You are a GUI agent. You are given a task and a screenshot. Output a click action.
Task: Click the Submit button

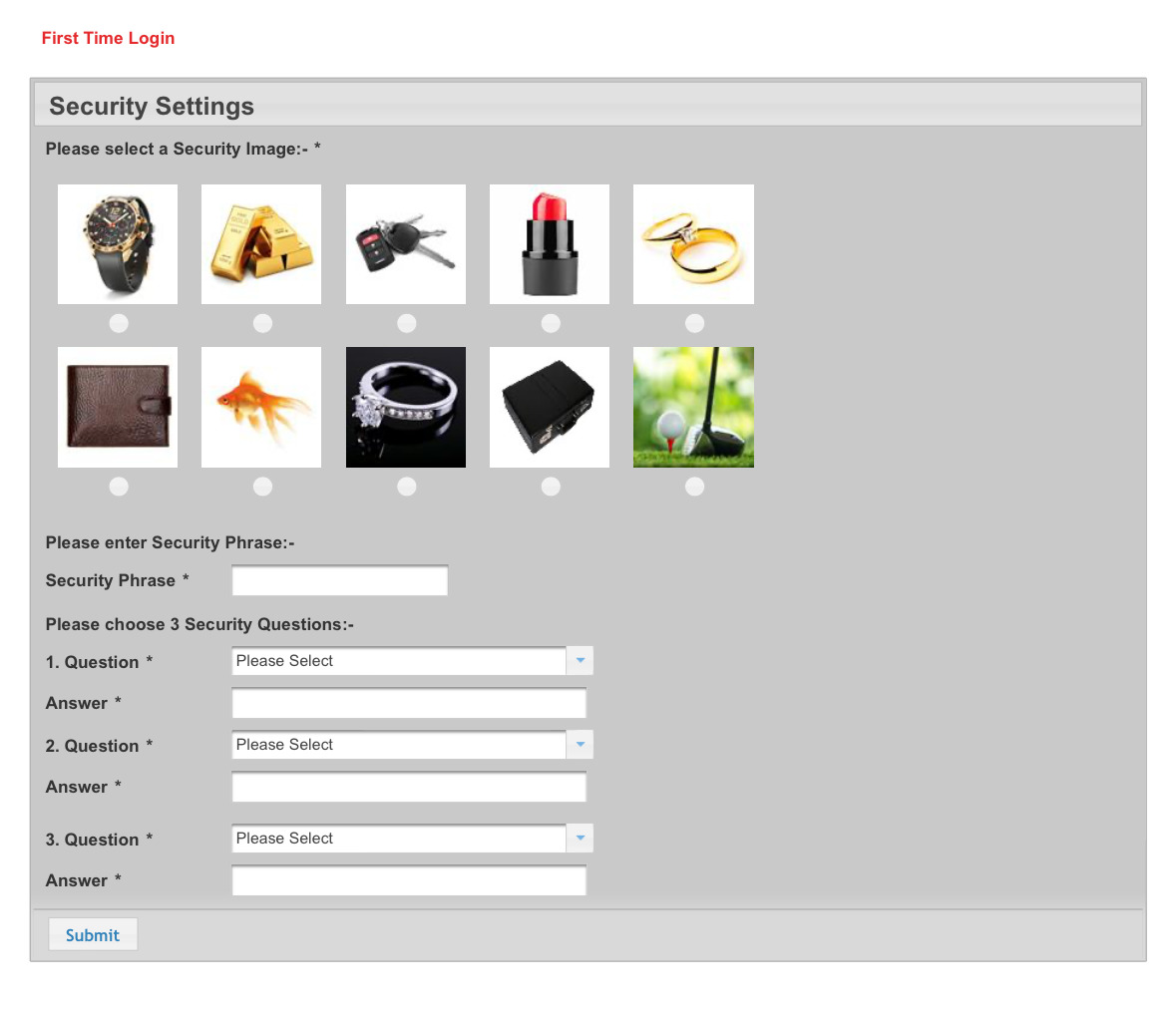(93, 935)
